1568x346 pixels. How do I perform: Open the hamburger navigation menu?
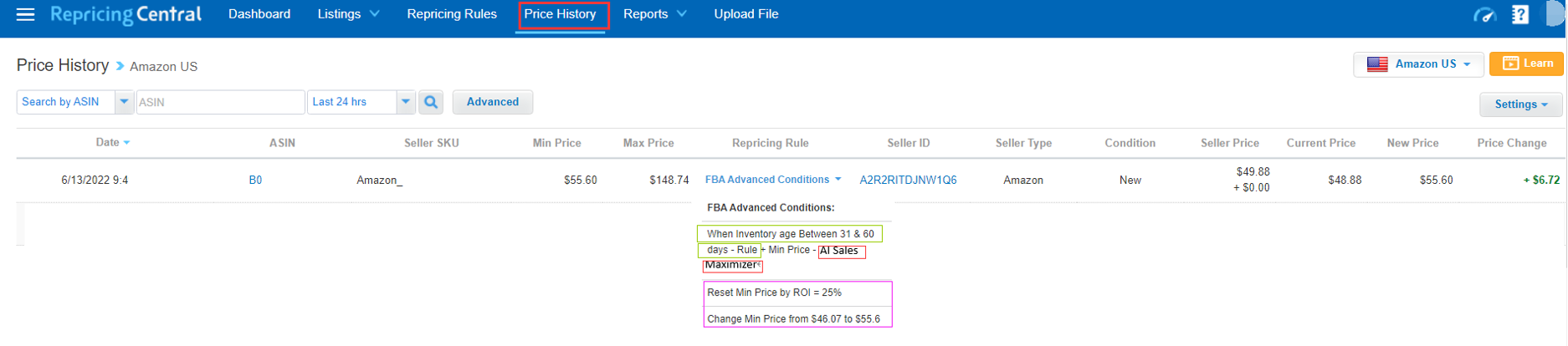[x=25, y=14]
